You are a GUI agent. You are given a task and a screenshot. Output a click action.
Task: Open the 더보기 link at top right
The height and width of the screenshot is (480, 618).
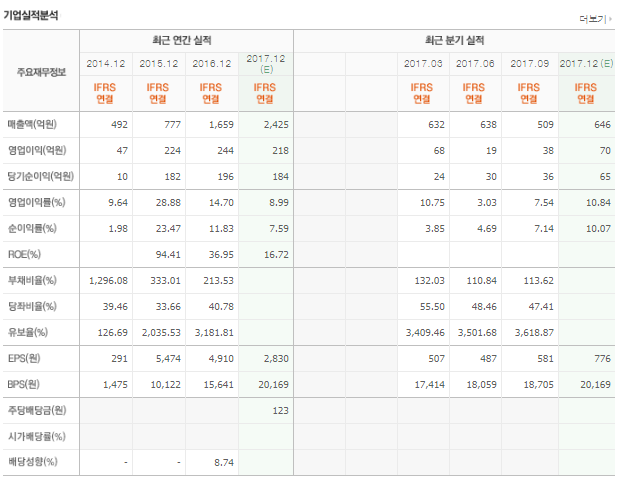[x=595, y=19]
